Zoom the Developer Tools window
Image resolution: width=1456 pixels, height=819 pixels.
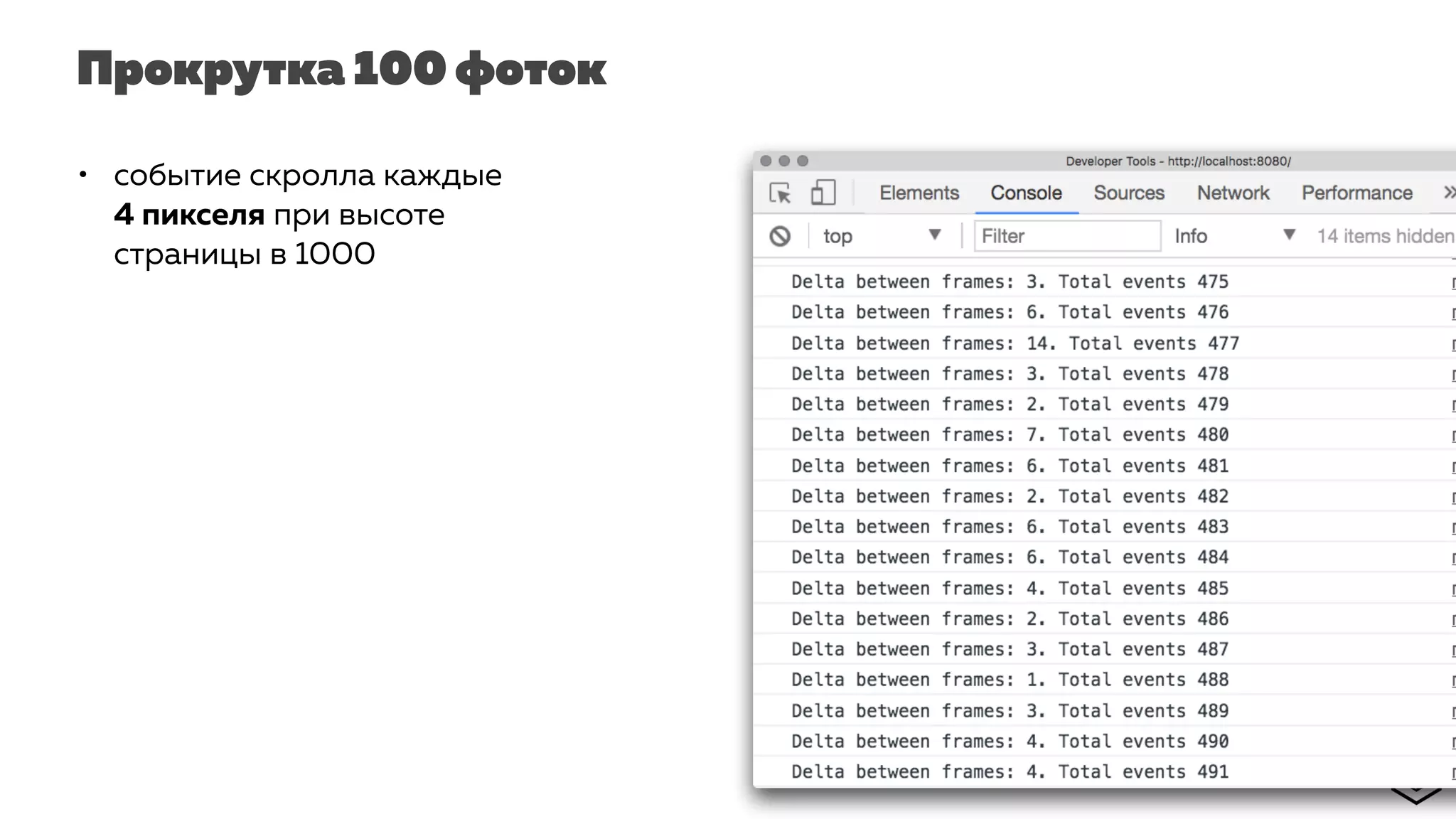pyautogui.click(x=803, y=161)
